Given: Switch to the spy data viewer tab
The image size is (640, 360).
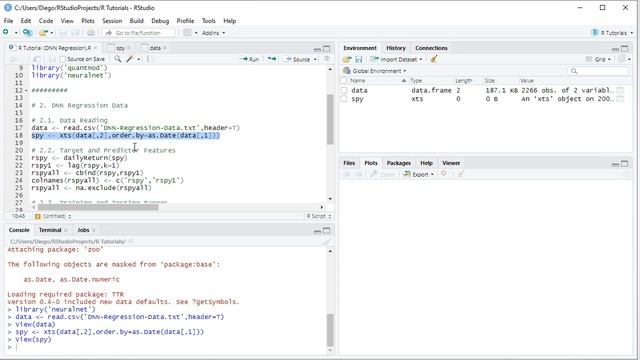Looking at the screenshot, I should pyautogui.click(x=120, y=48).
